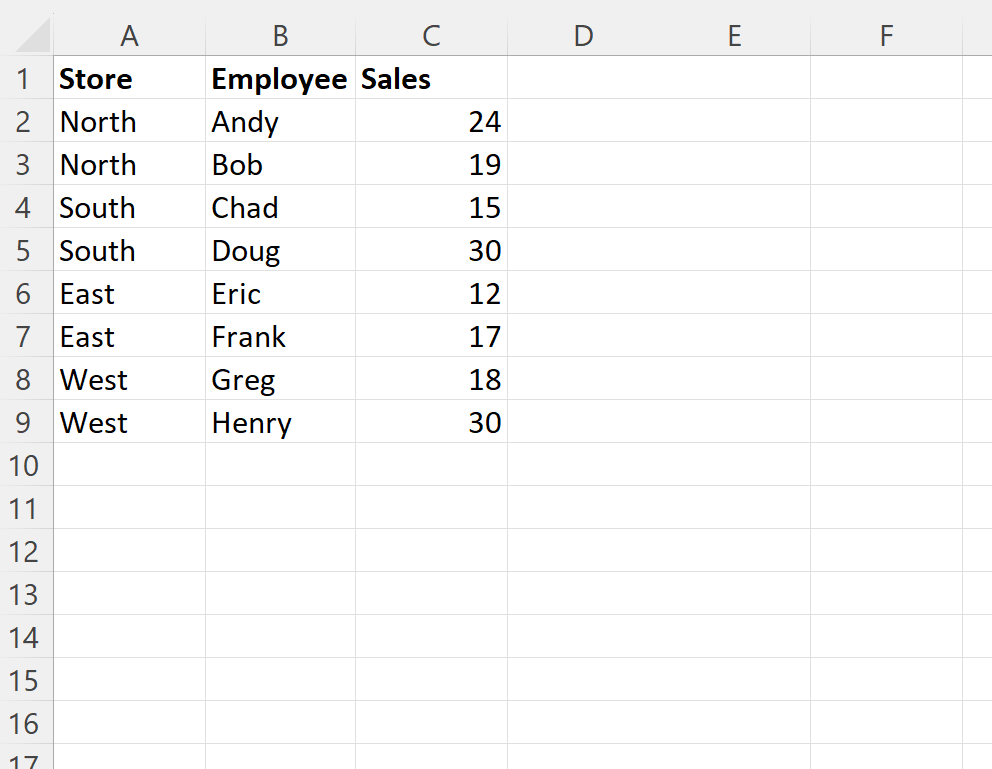
Task: Click the Employee header cell
Action: [280, 78]
